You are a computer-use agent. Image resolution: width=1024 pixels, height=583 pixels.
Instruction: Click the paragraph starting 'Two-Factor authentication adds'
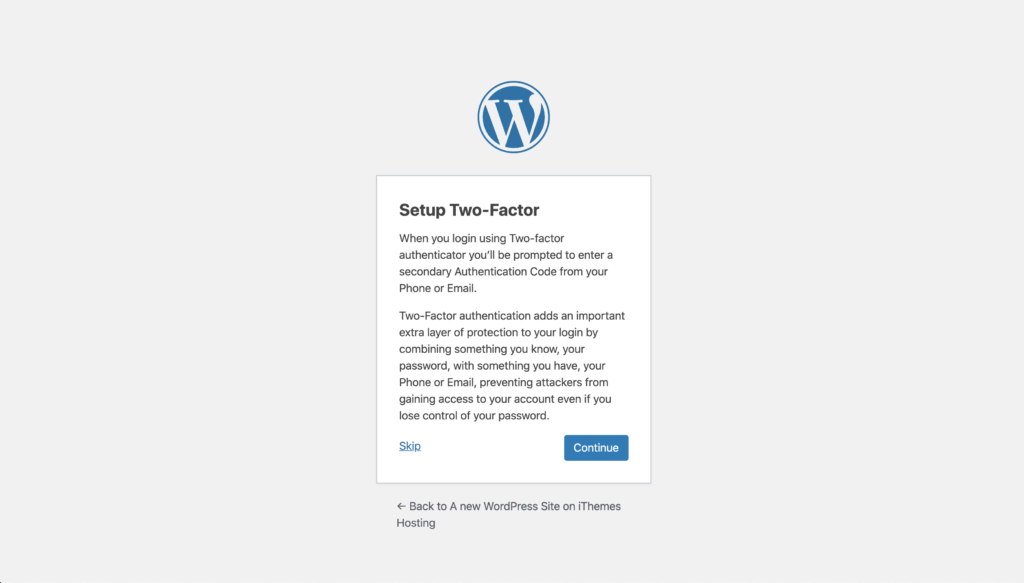[512, 366]
